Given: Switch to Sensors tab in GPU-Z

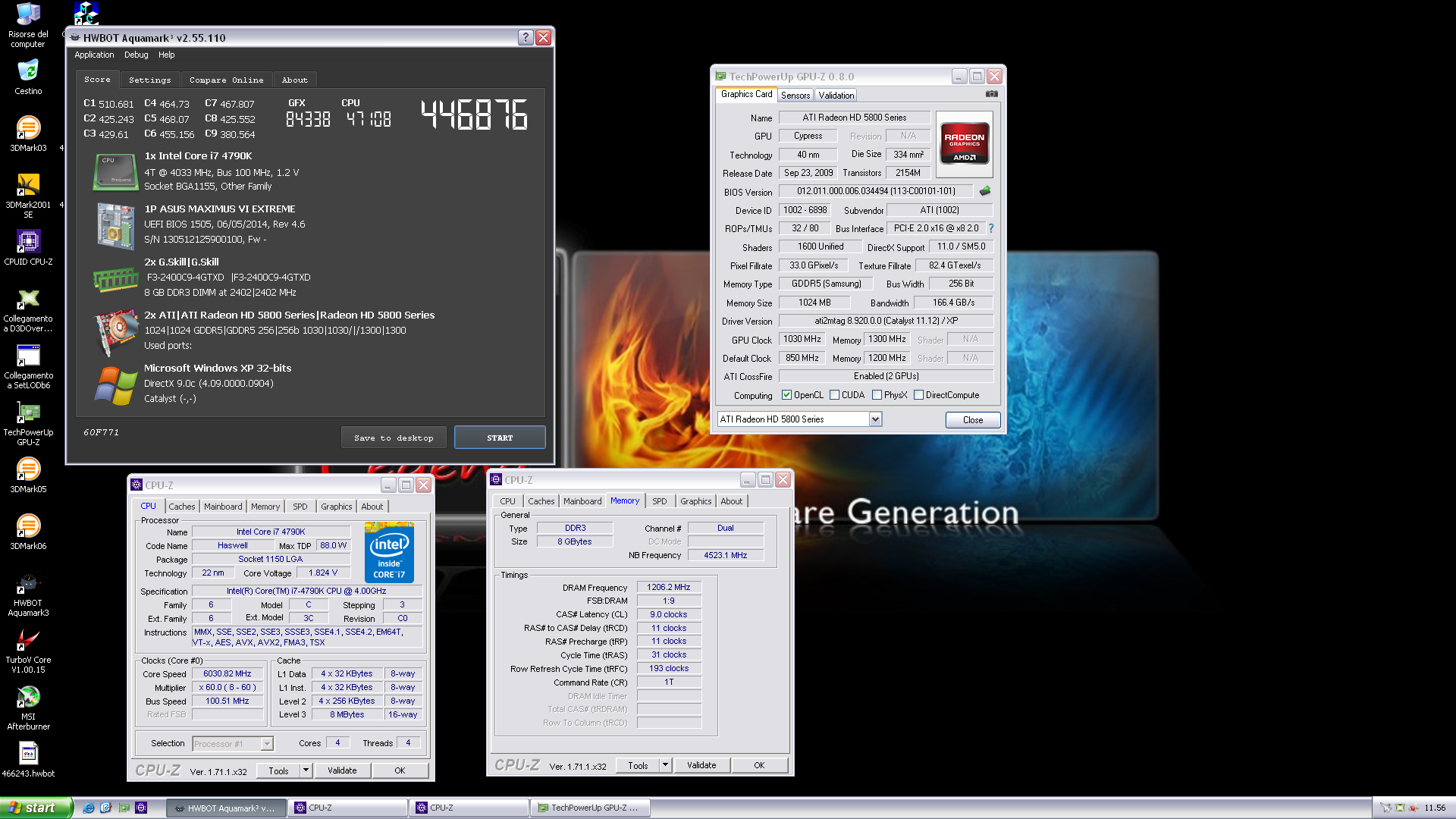Looking at the screenshot, I should click(795, 95).
